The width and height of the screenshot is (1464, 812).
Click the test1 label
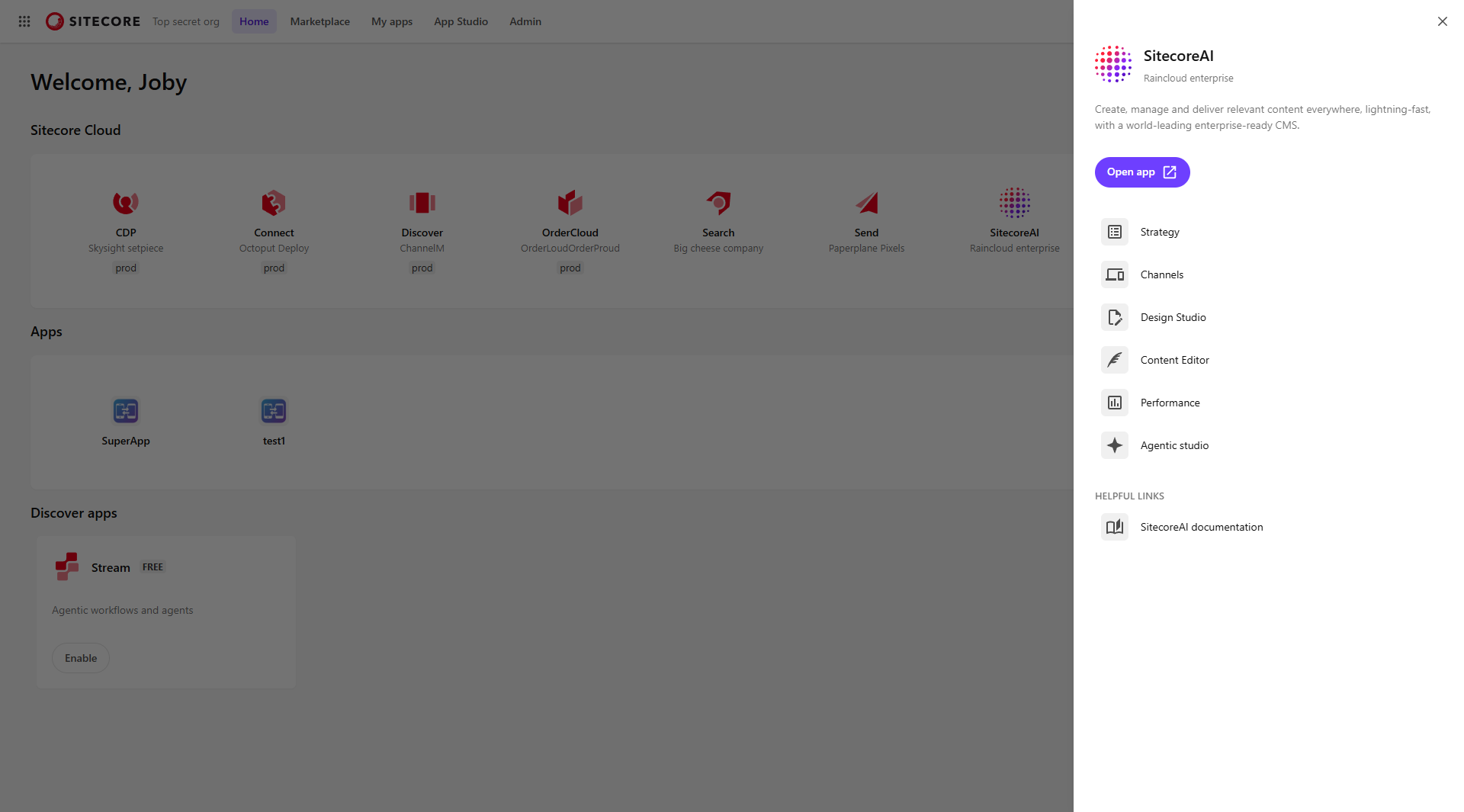click(274, 441)
